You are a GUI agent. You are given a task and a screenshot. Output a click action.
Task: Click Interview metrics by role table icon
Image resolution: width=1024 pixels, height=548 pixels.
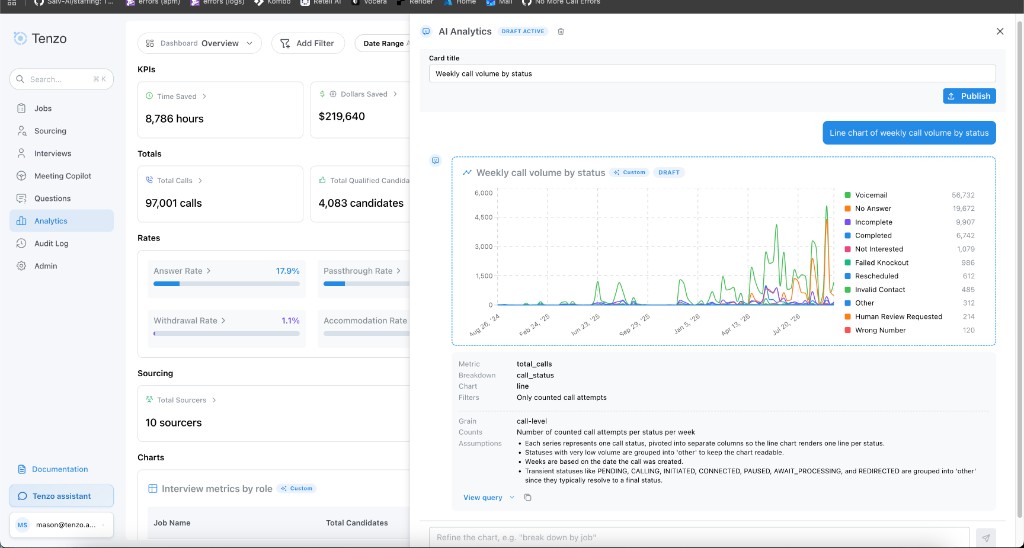[153, 489]
